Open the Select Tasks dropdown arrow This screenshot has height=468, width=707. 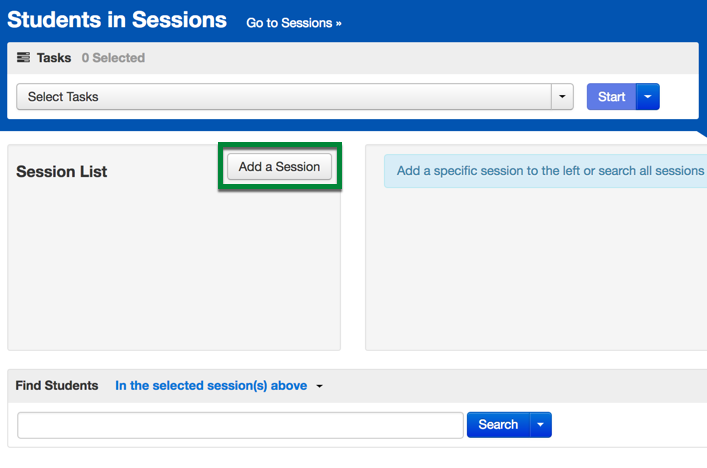(562, 96)
